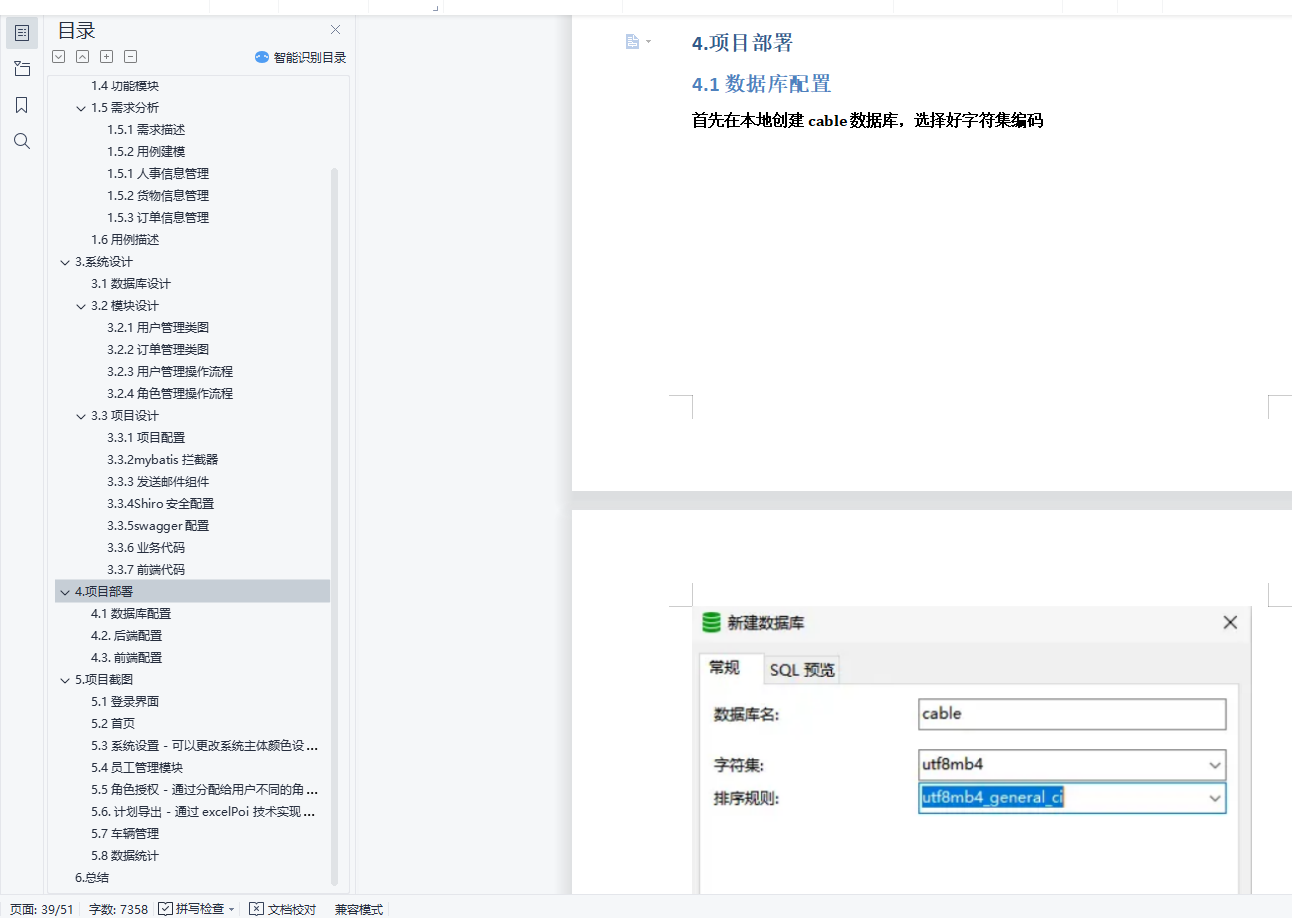This screenshot has width=1292, height=918.
Task: Click the 智能识别目录 label
Action: click(x=309, y=58)
